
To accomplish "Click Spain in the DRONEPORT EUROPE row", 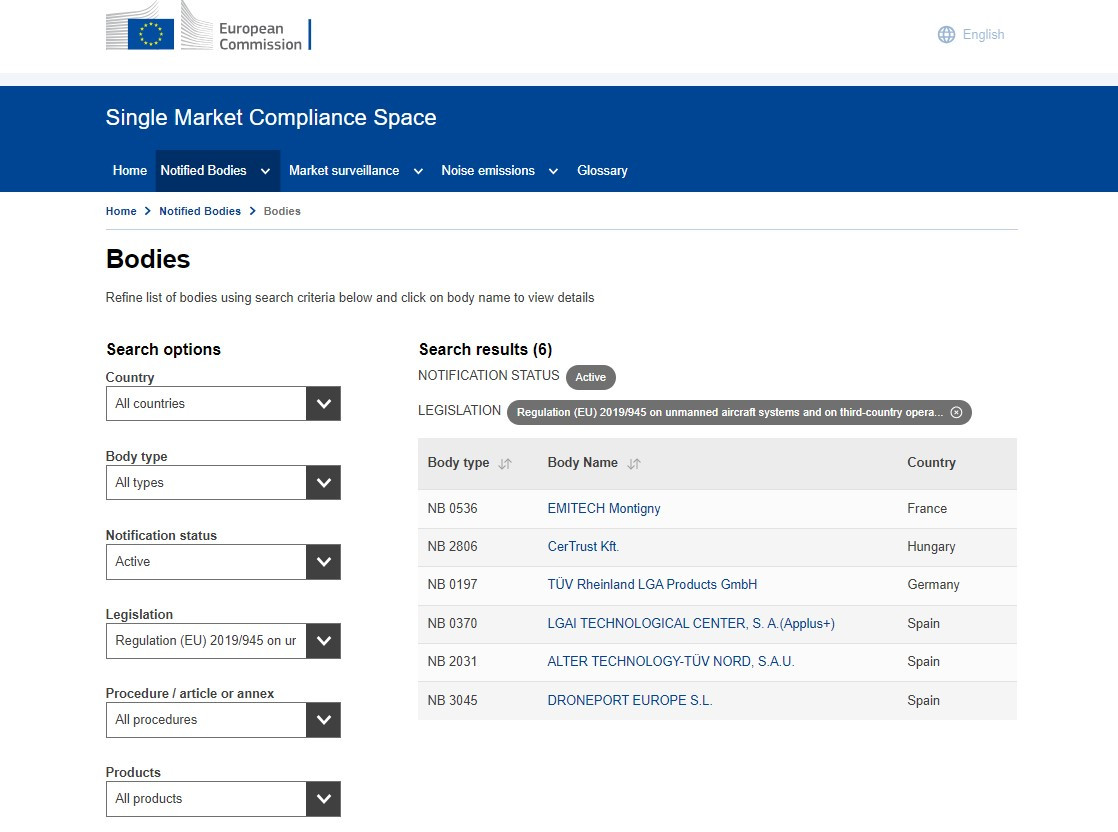I will 923,700.
